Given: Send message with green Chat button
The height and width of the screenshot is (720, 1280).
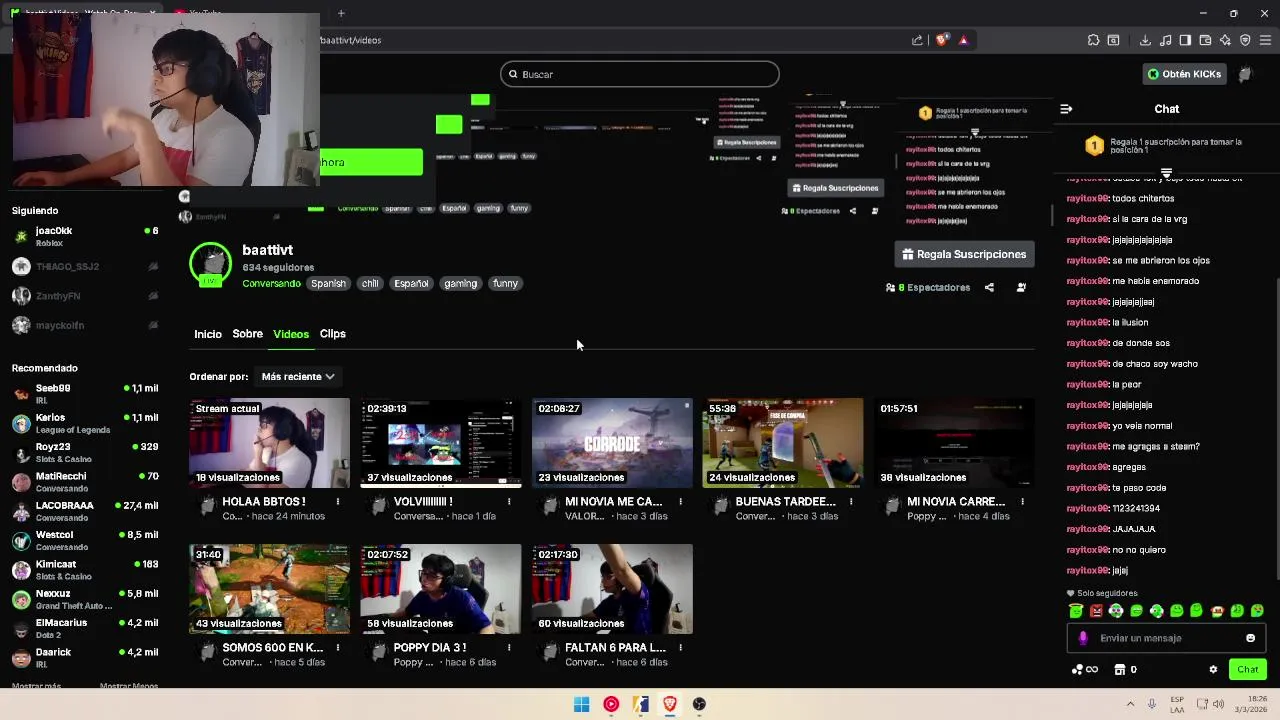Looking at the screenshot, I should click(1248, 670).
